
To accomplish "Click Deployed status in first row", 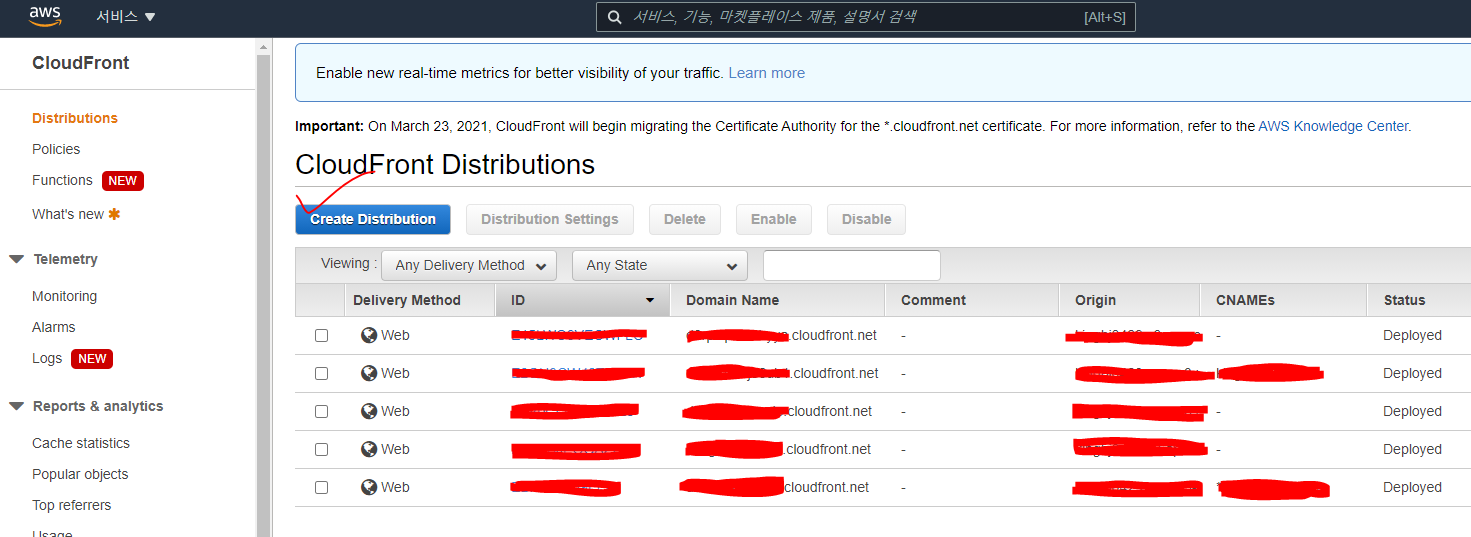I will tap(1412, 335).
